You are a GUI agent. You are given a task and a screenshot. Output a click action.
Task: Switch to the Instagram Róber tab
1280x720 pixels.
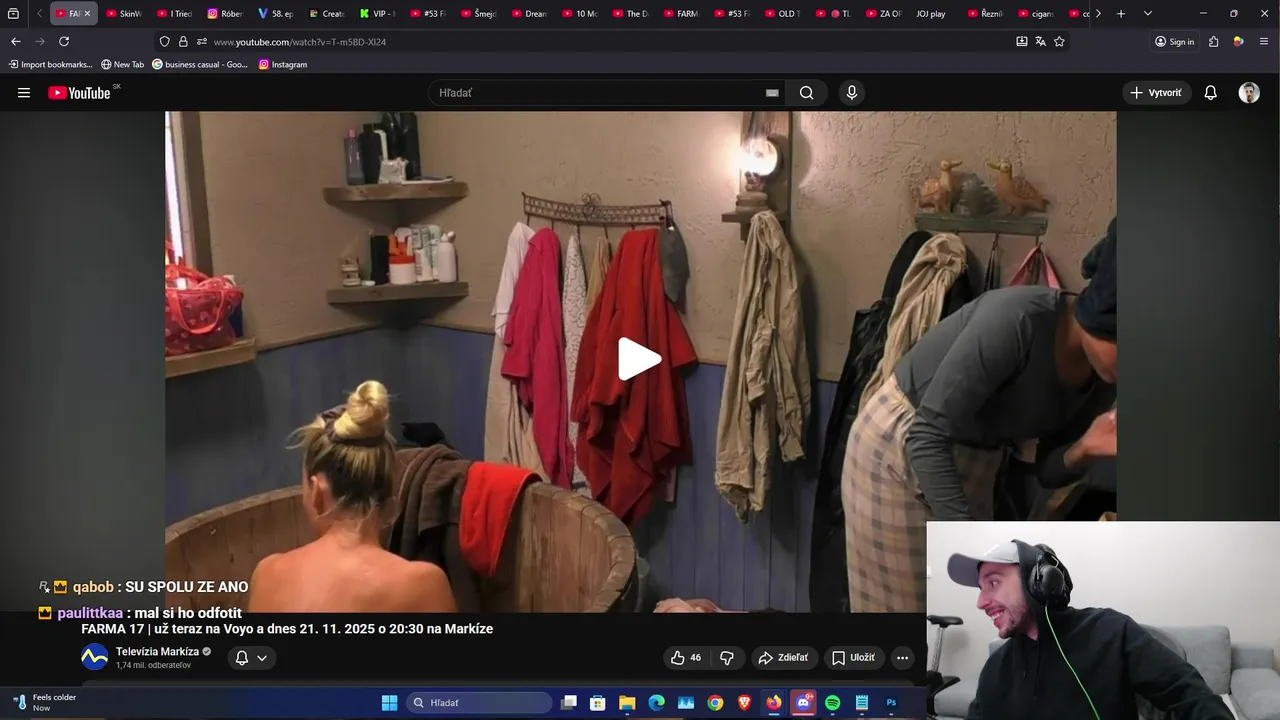click(x=225, y=14)
